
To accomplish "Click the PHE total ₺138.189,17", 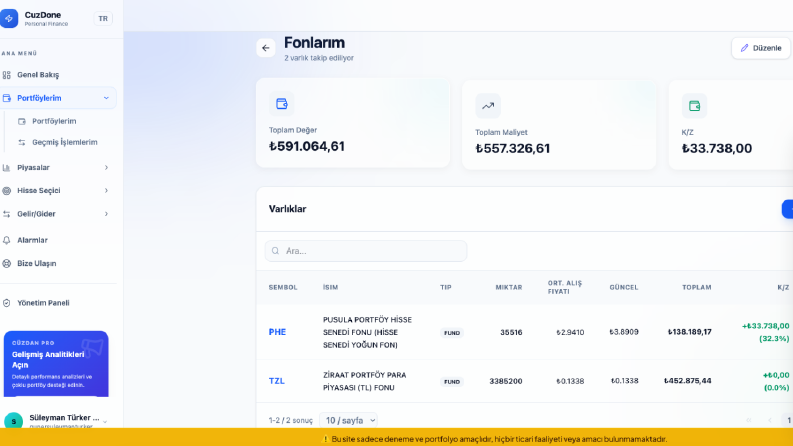I will 689,332.
